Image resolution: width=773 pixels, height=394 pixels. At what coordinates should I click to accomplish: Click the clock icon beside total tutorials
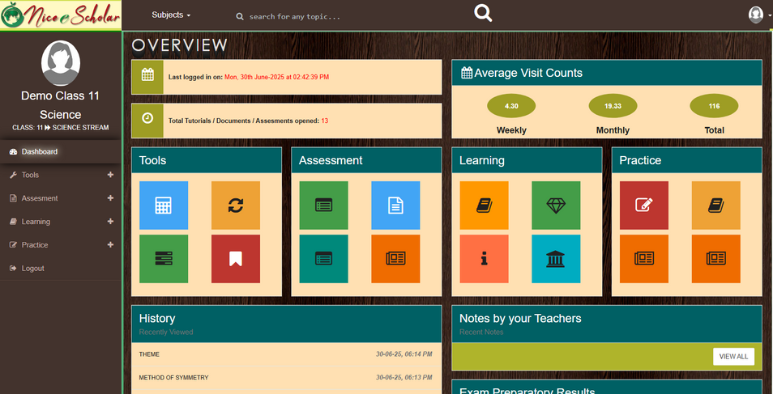point(147,118)
